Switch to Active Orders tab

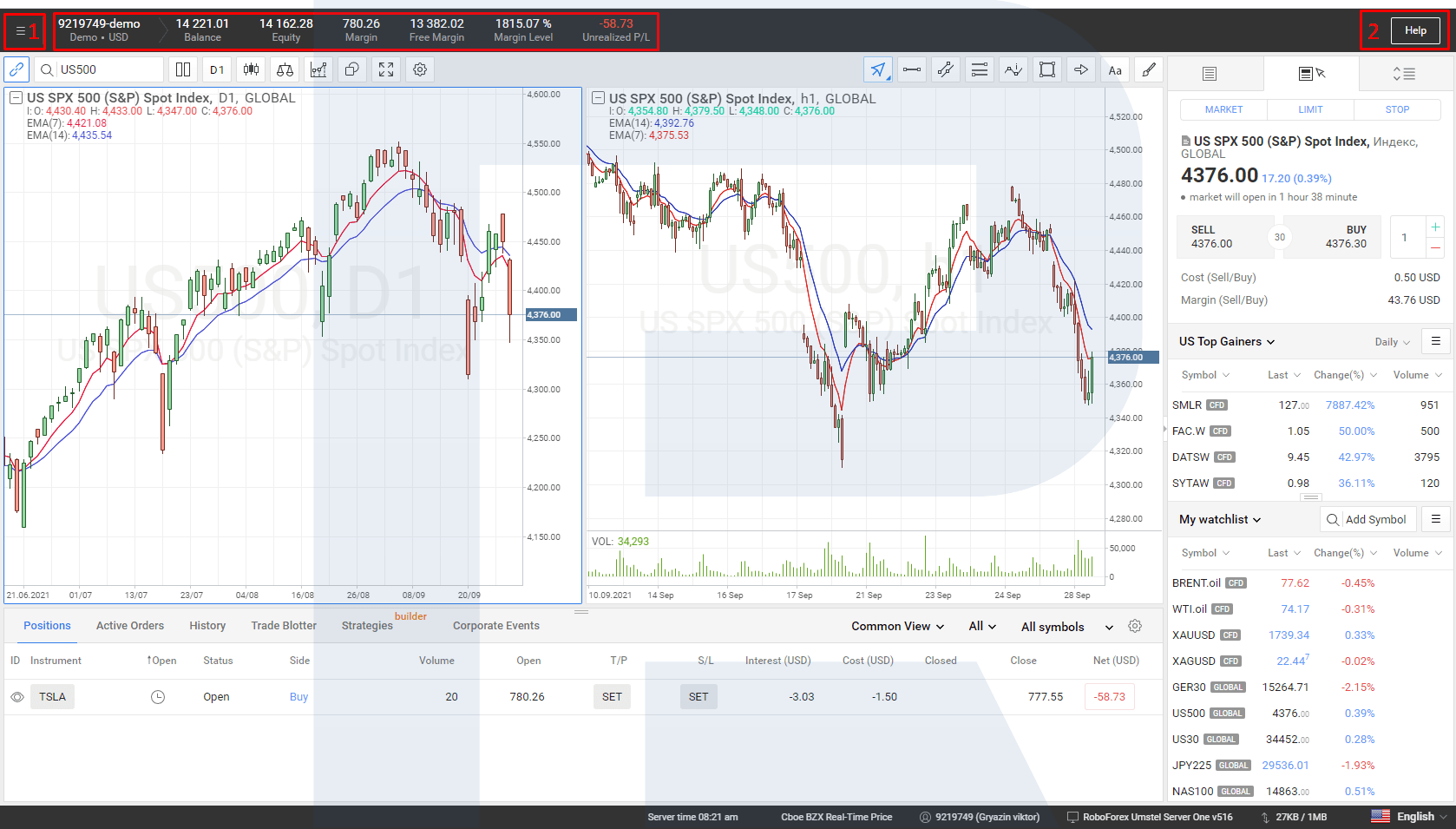click(130, 626)
